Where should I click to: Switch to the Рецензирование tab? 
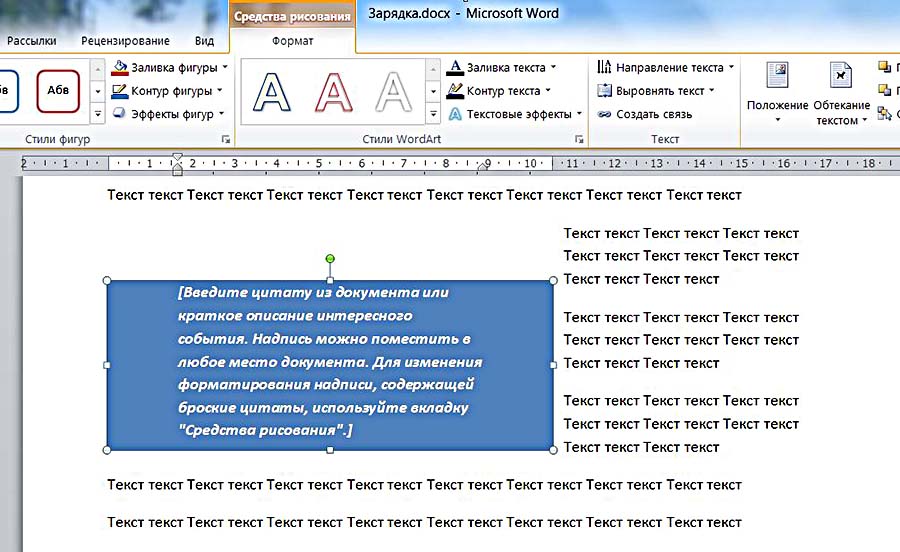click(x=124, y=41)
